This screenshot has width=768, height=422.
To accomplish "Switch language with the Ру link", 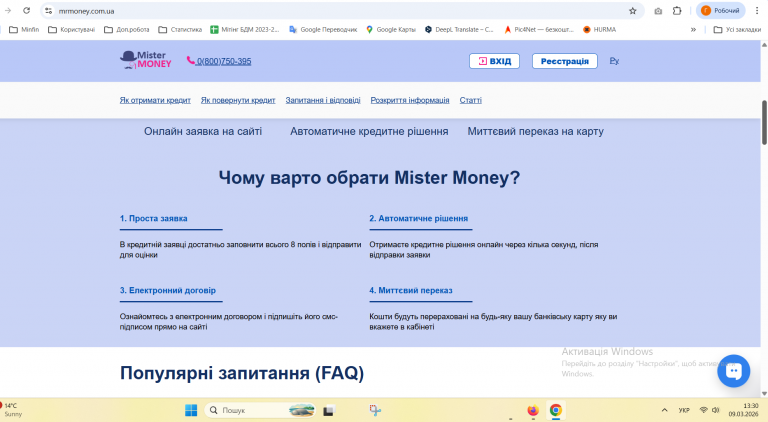I will [614, 61].
